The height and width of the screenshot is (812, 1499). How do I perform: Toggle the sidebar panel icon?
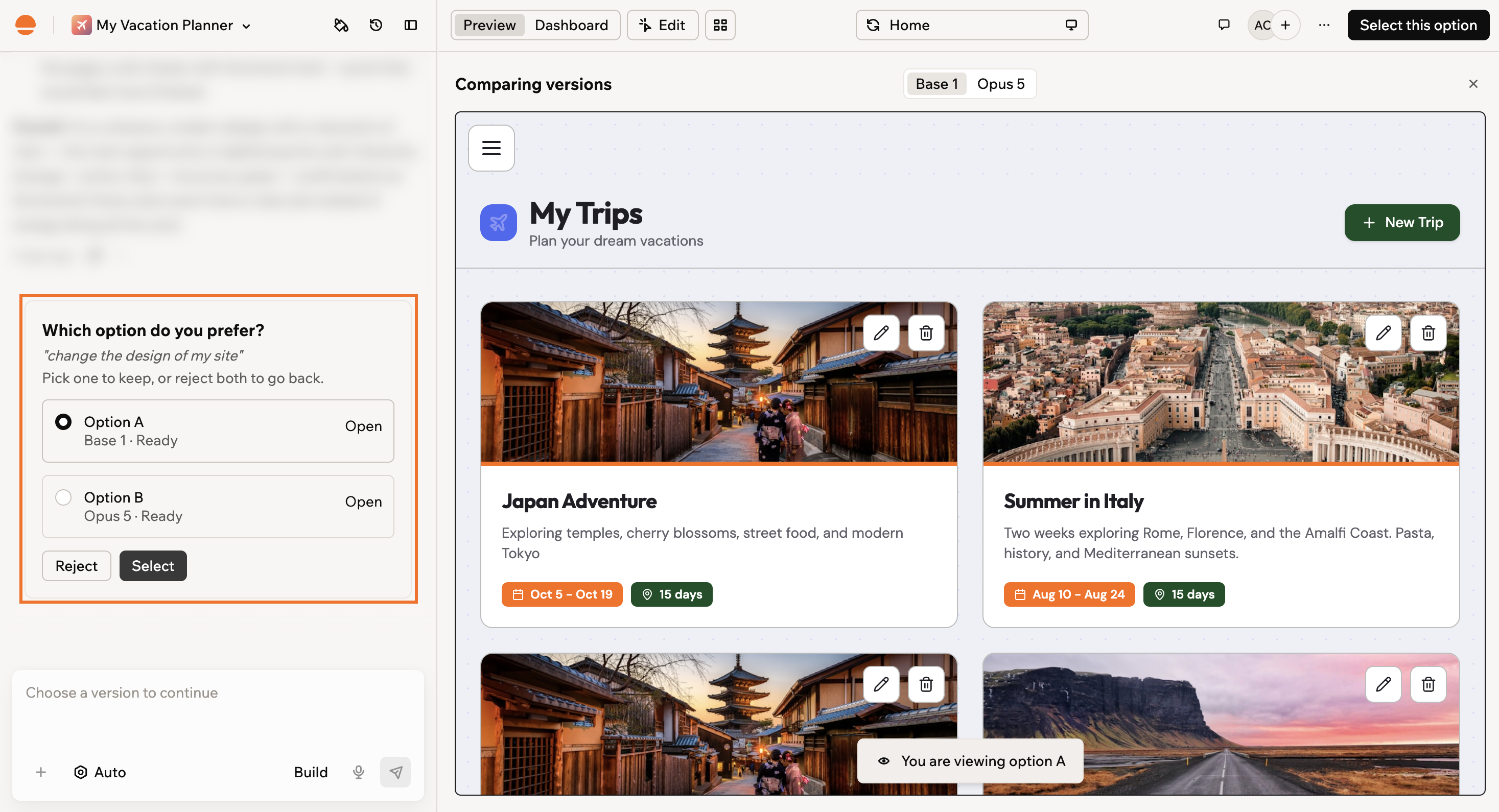tap(411, 25)
